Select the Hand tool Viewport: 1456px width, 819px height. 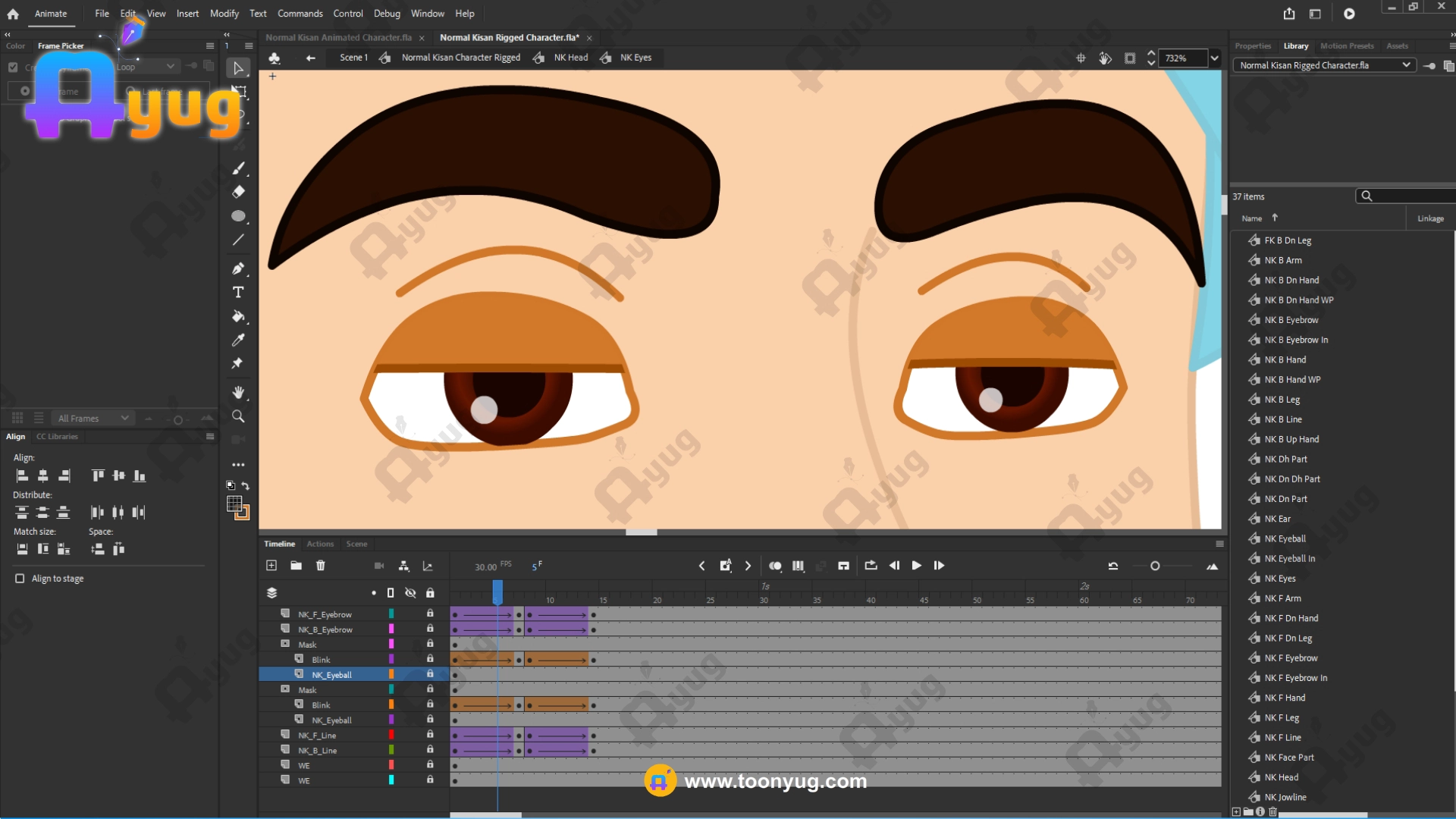click(x=238, y=392)
